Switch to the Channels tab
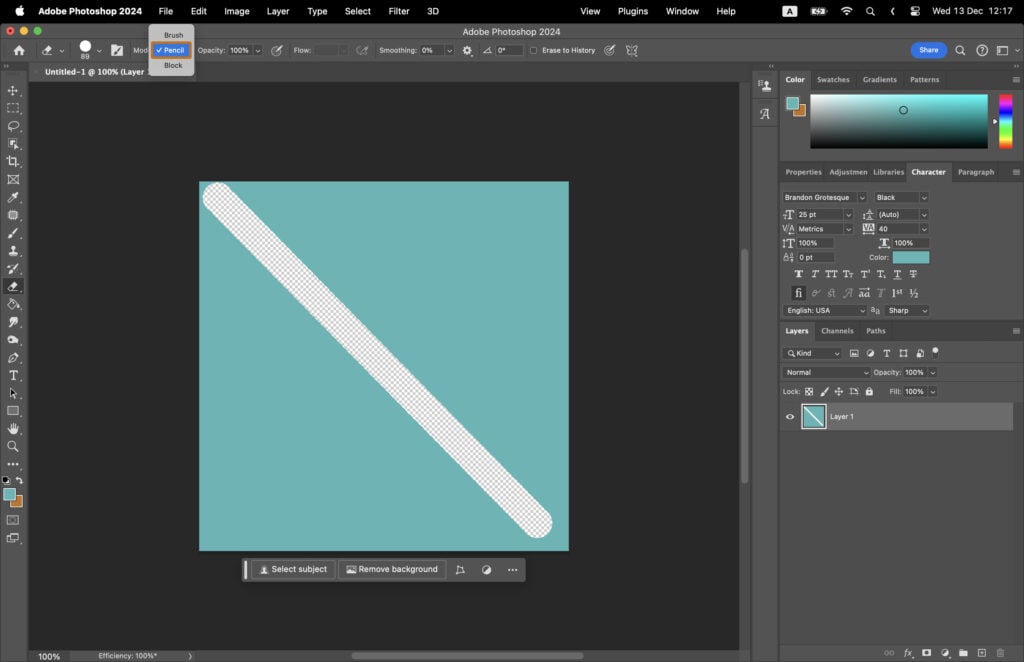Image resolution: width=1024 pixels, height=662 pixels. tap(837, 330)
